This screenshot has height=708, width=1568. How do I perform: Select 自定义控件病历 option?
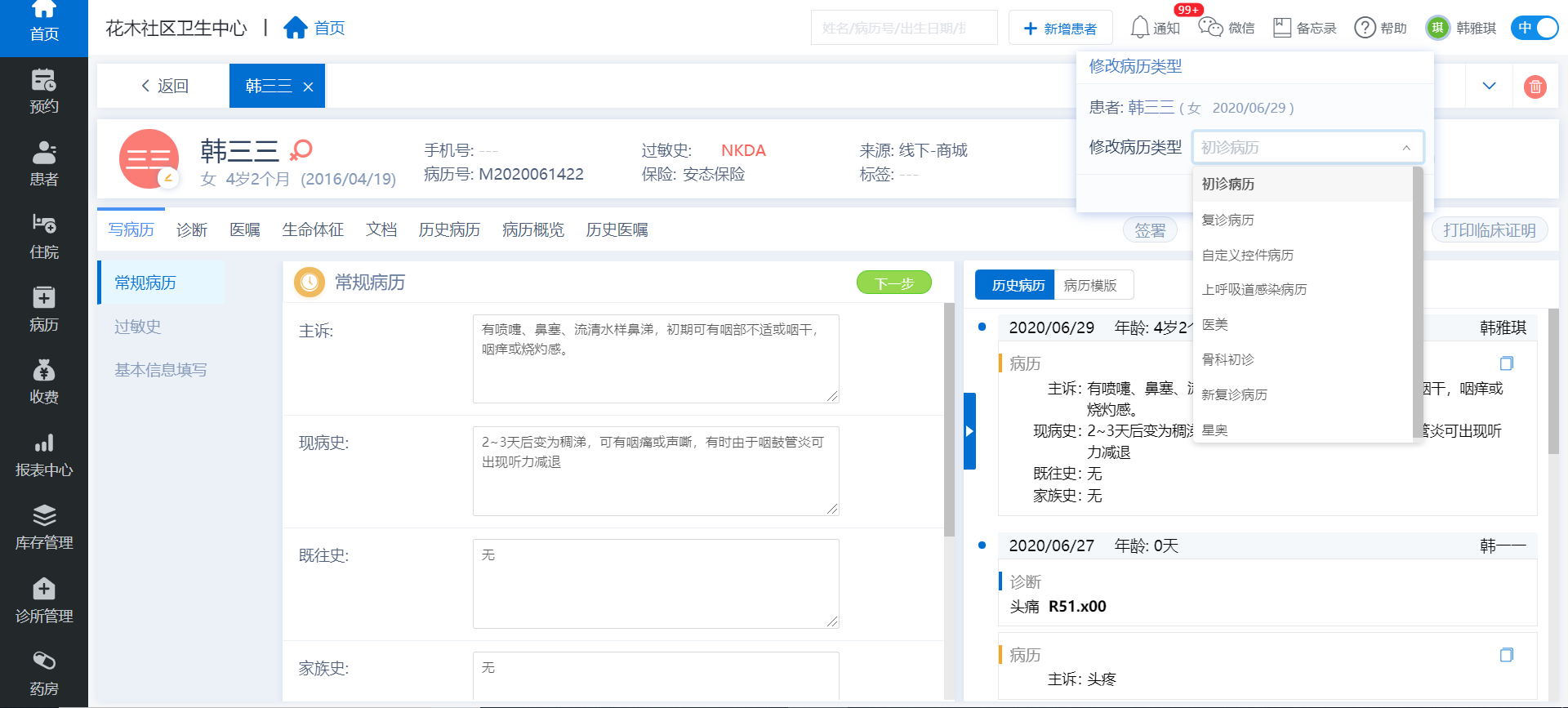click(1303, 255)
